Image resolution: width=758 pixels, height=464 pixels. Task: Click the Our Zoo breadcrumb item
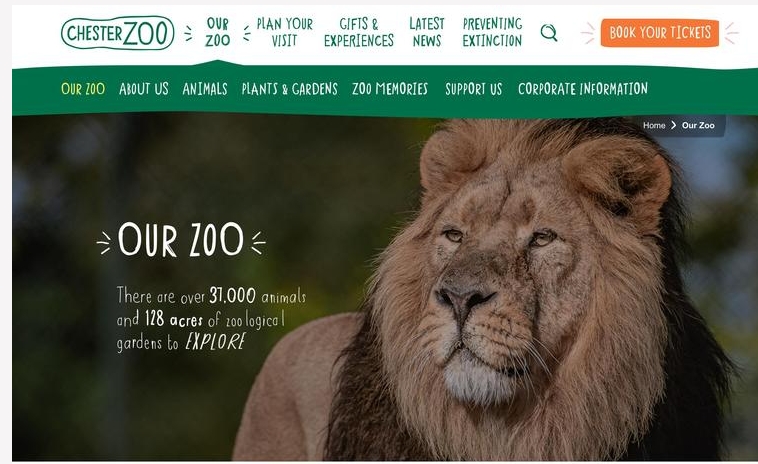[698, 125]
